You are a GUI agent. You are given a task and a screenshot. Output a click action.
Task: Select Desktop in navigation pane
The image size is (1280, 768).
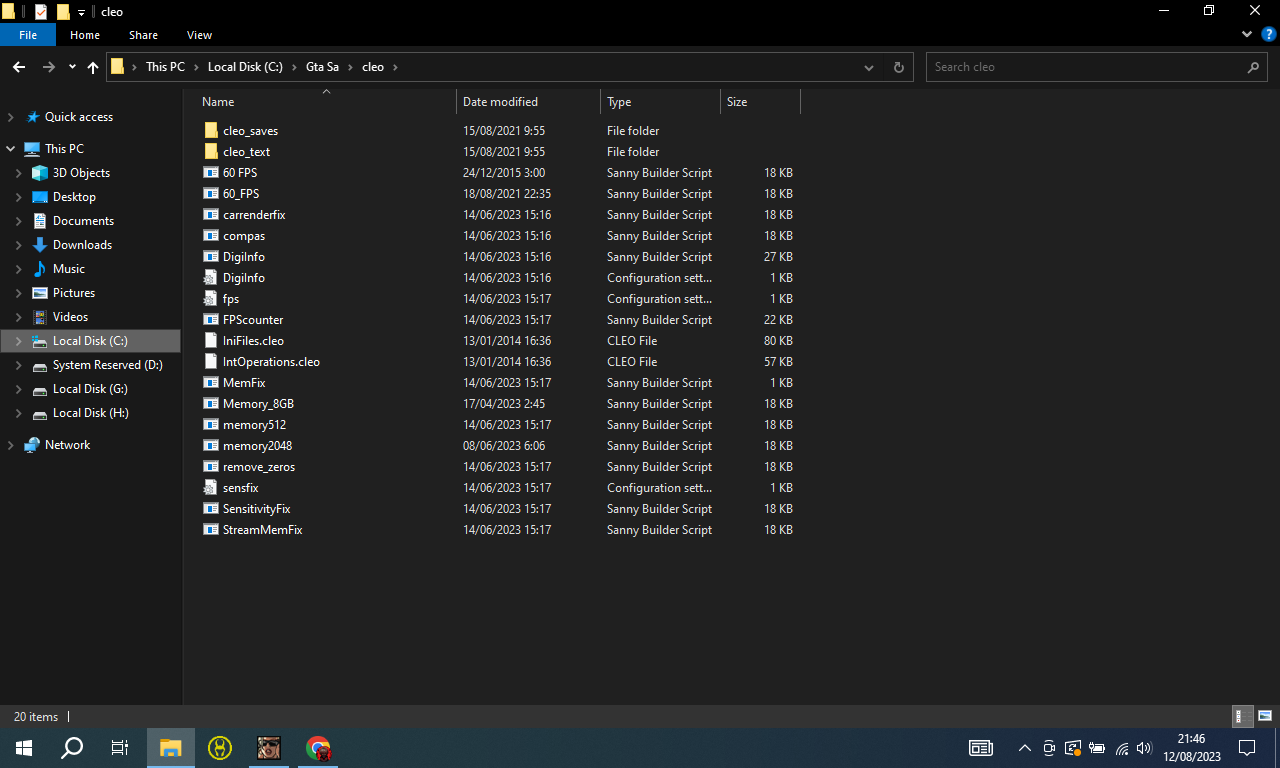tap(74, 197)
